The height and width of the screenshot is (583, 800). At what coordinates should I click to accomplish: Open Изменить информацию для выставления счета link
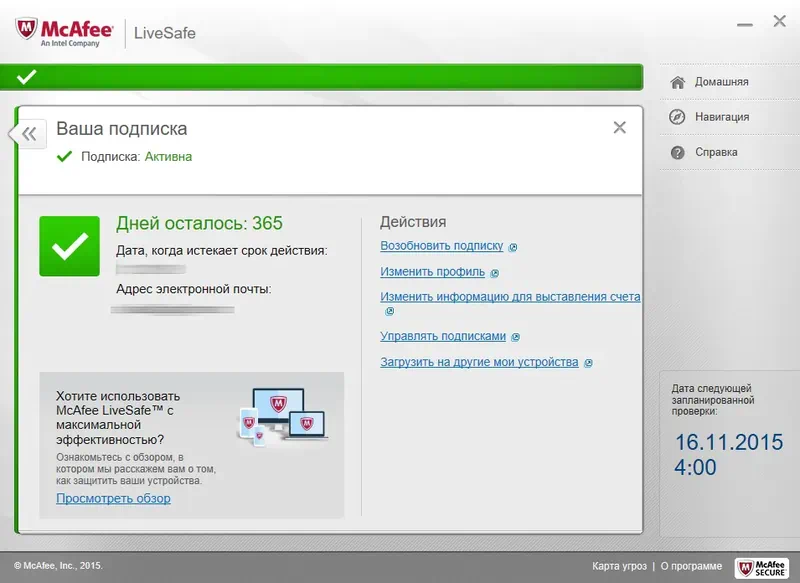pos(510,296)
